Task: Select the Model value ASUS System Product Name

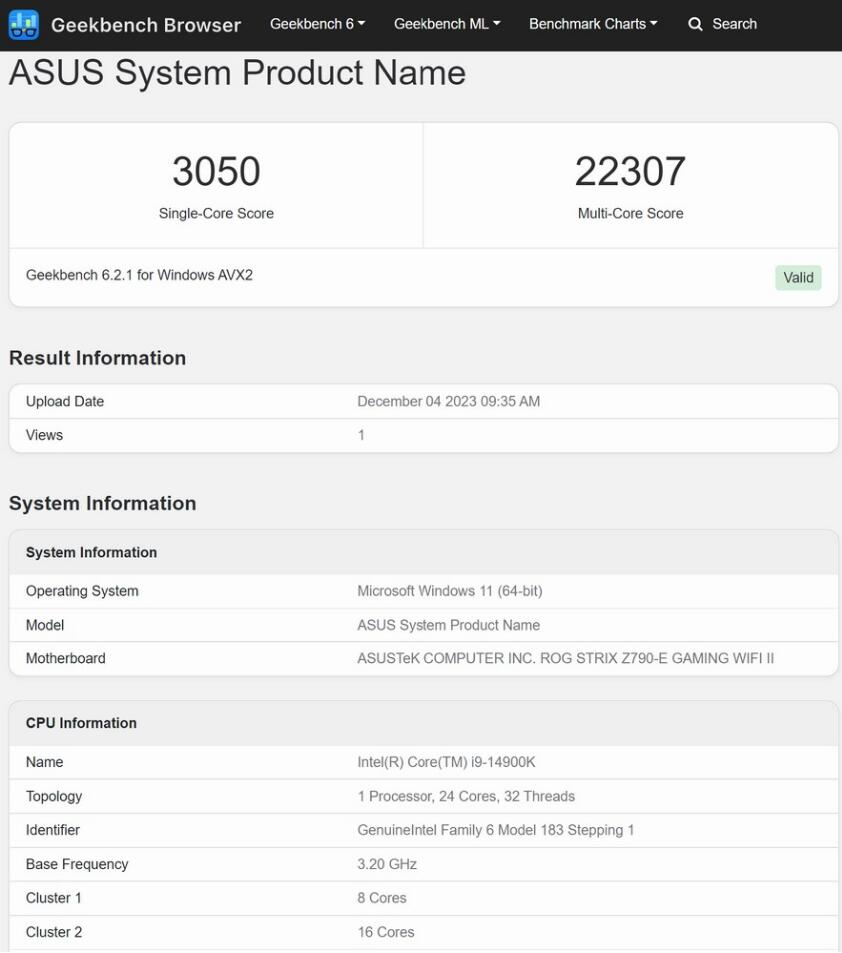Action: pos(449,625)
